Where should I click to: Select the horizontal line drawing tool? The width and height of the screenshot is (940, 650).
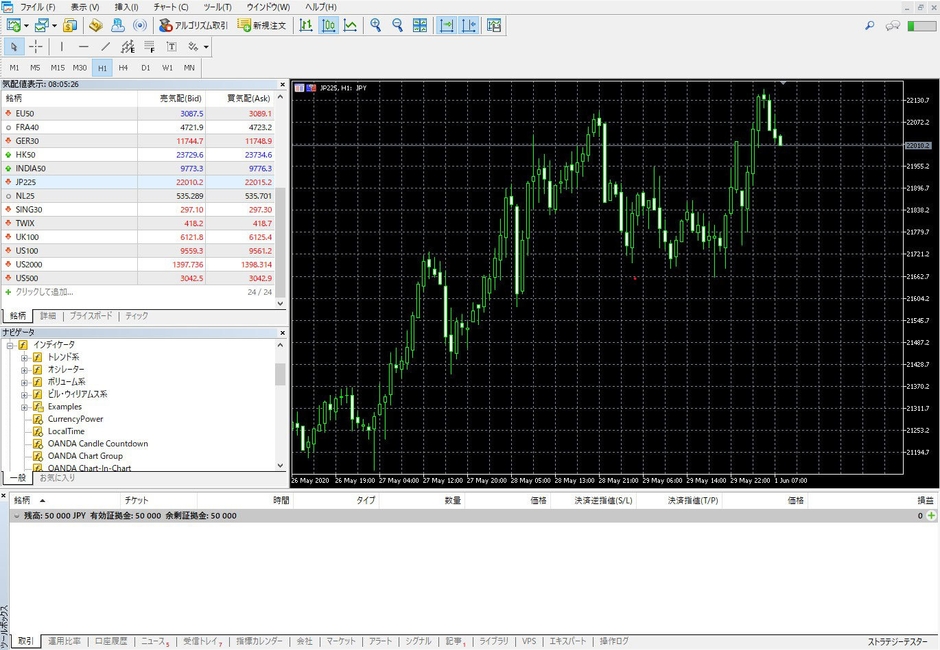83,46
